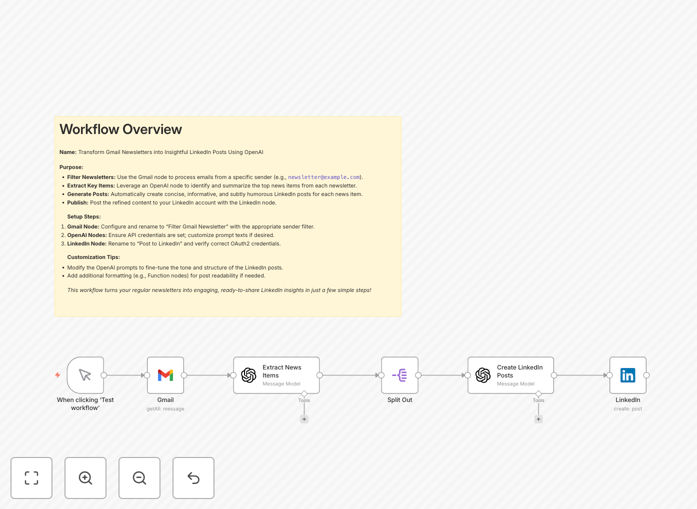Click the 'Setup Steps:' text in note
The width and height of the screenshot is (697, 509).
(84, 216)
